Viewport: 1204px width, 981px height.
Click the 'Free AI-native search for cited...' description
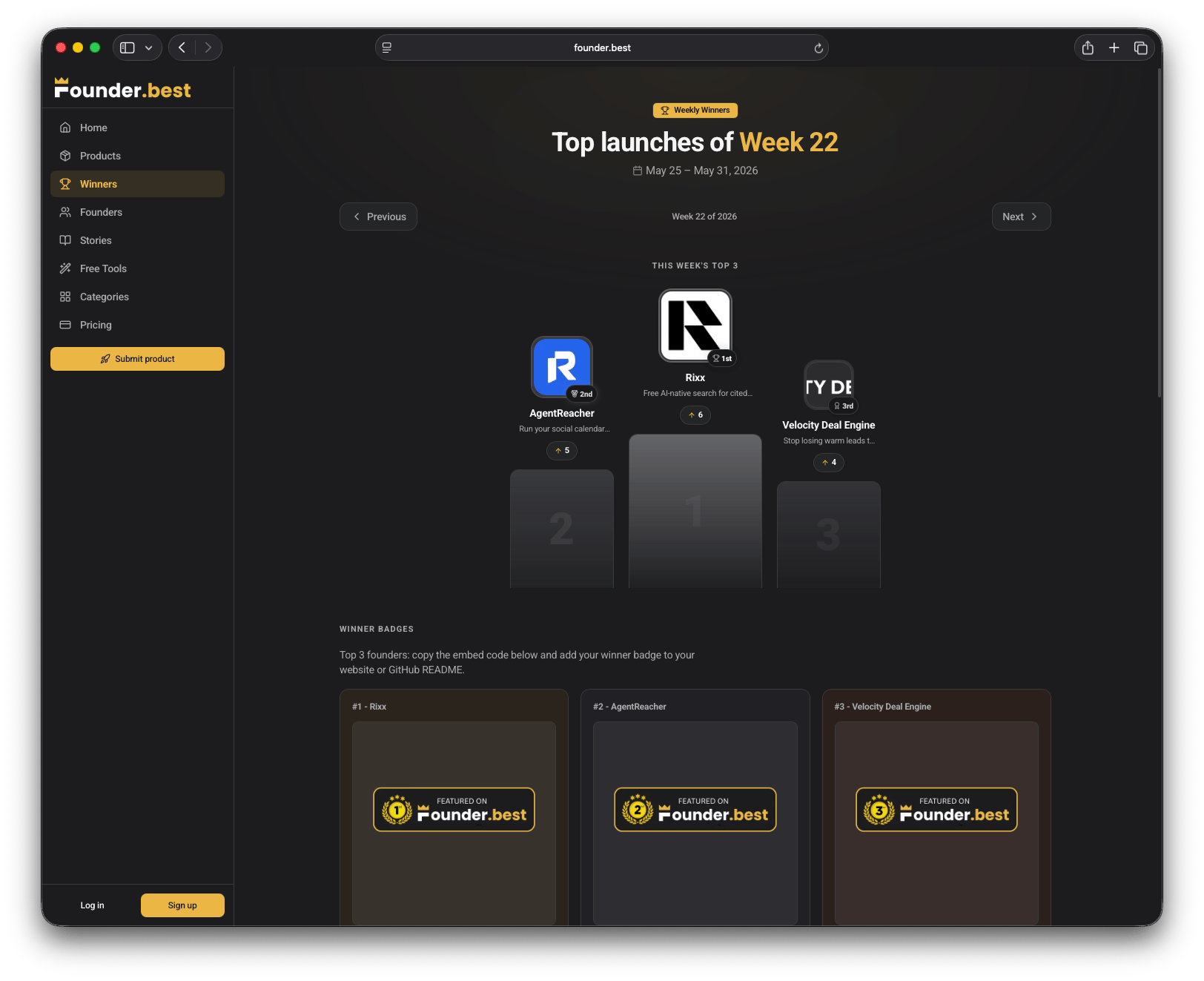pos(698,394)
